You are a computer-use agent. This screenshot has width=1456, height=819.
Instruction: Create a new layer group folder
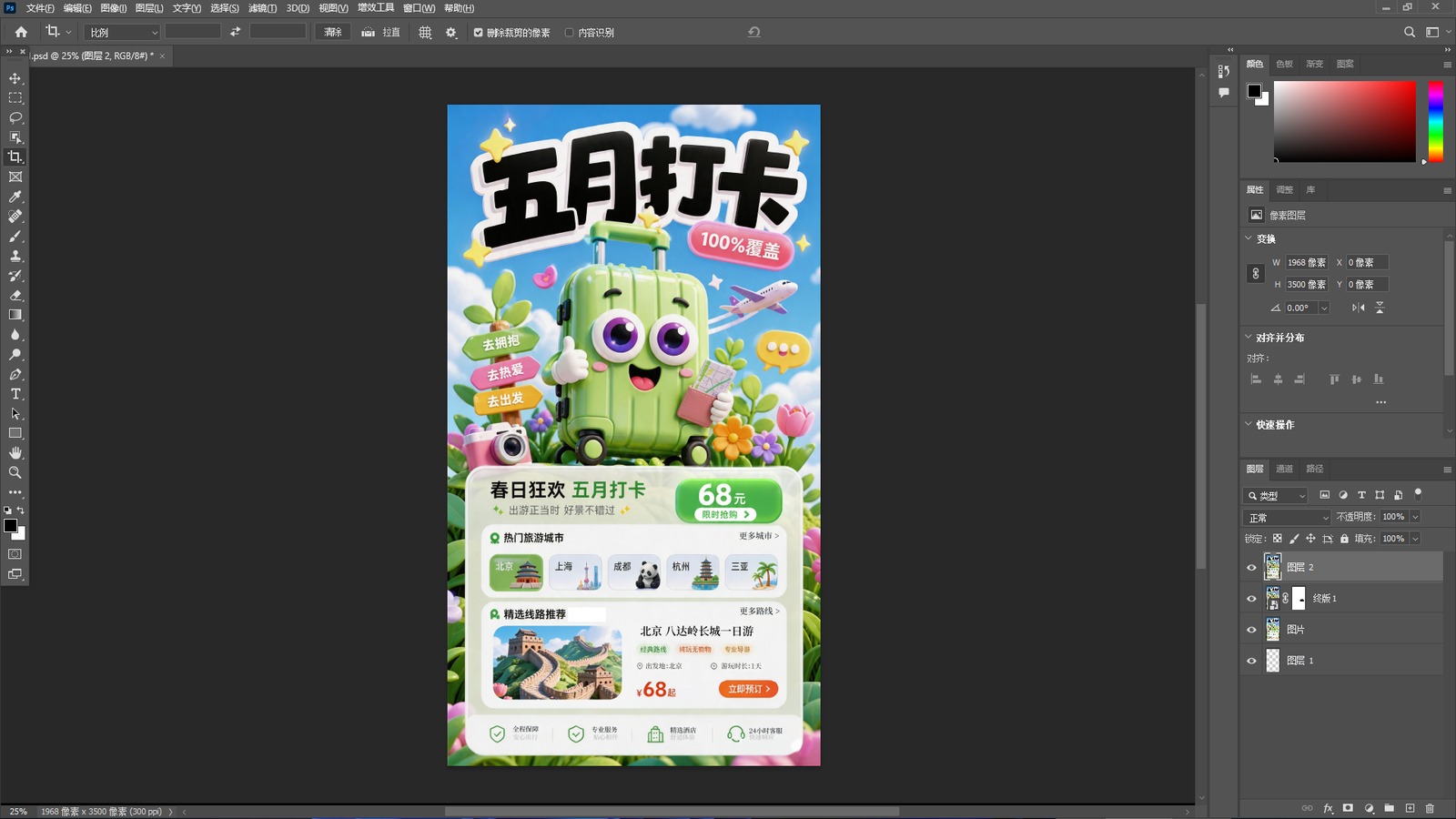click(x=1389, y=808)
